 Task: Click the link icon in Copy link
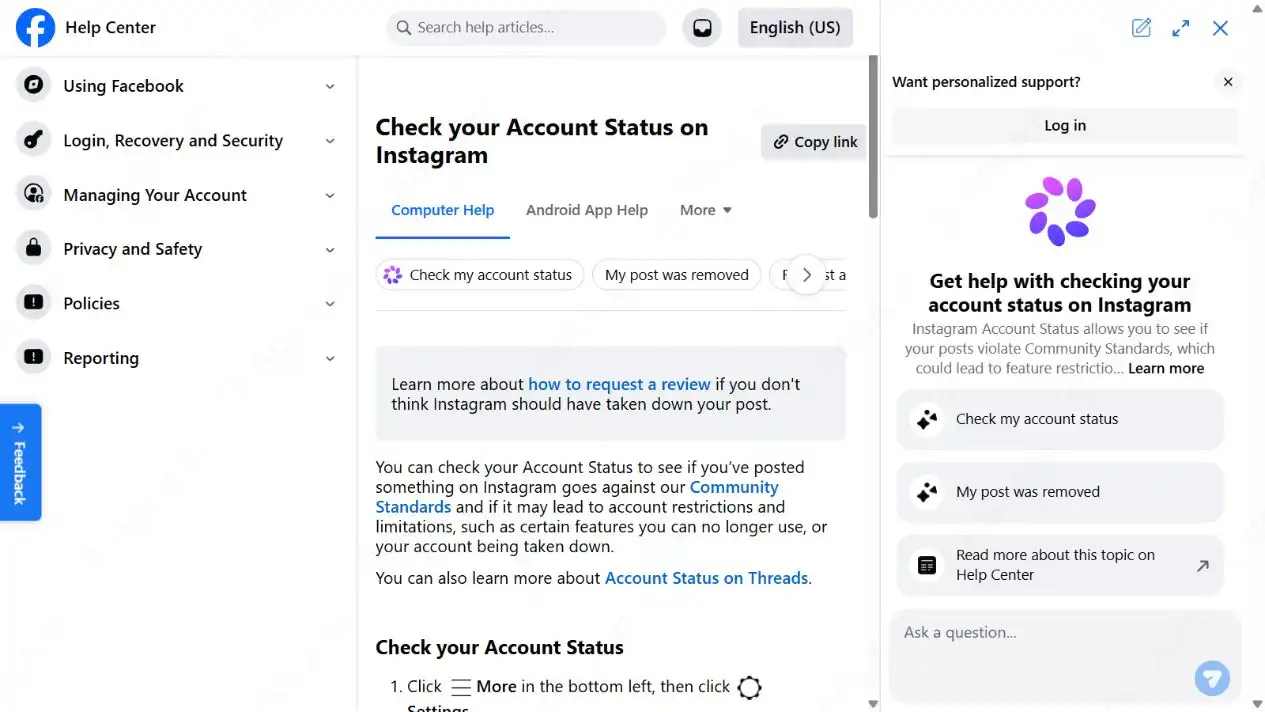[781, 142]
